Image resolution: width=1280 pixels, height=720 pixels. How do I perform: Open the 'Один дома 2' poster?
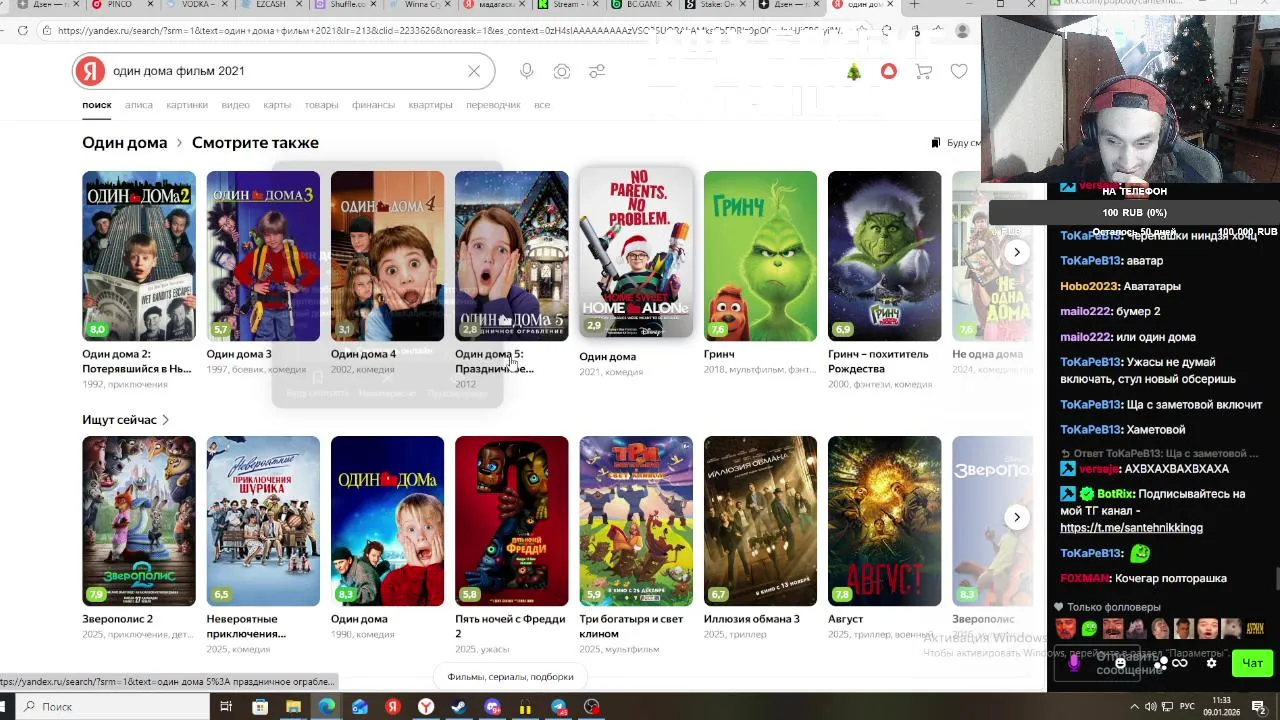coord(139,256)
